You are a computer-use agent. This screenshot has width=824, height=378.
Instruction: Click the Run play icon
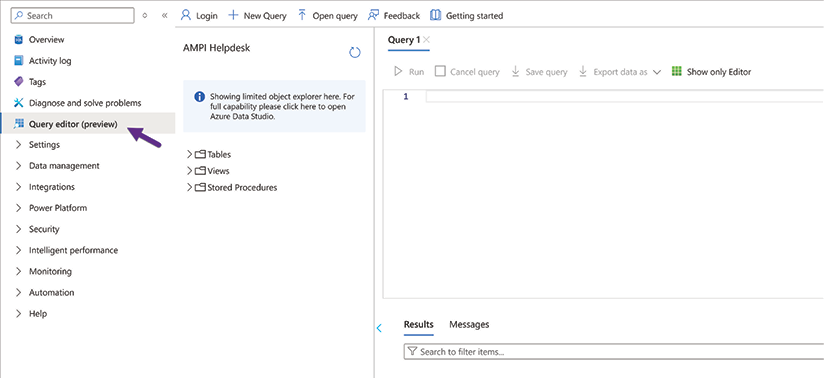[398, 71]
